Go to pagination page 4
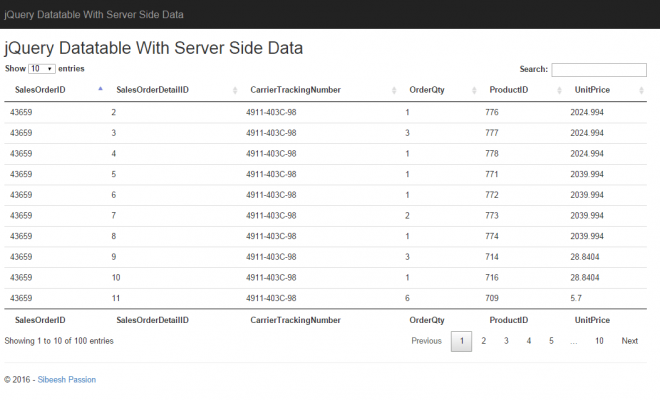 [x=529, y=341]
